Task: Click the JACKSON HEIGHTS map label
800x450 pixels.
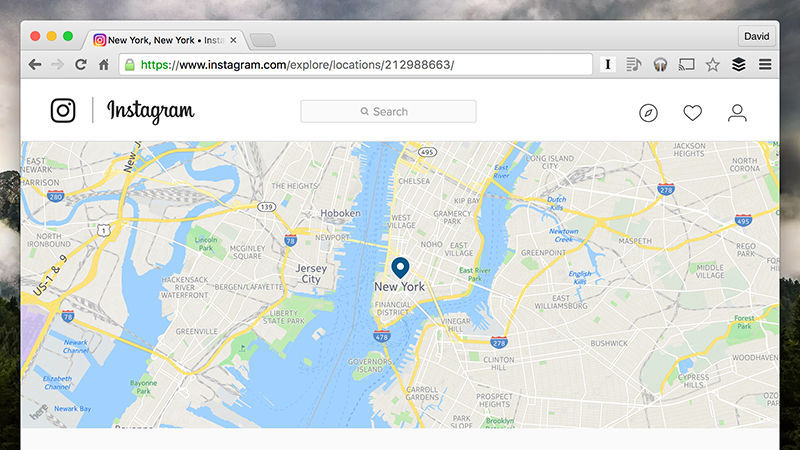Action: [689, 149]
